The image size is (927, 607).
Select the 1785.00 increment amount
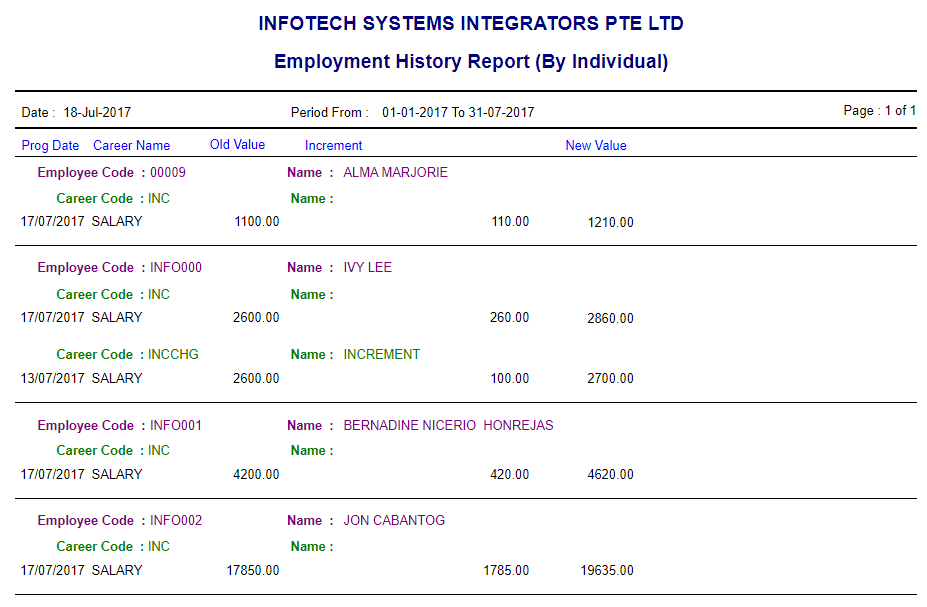[x=506, y=571]
